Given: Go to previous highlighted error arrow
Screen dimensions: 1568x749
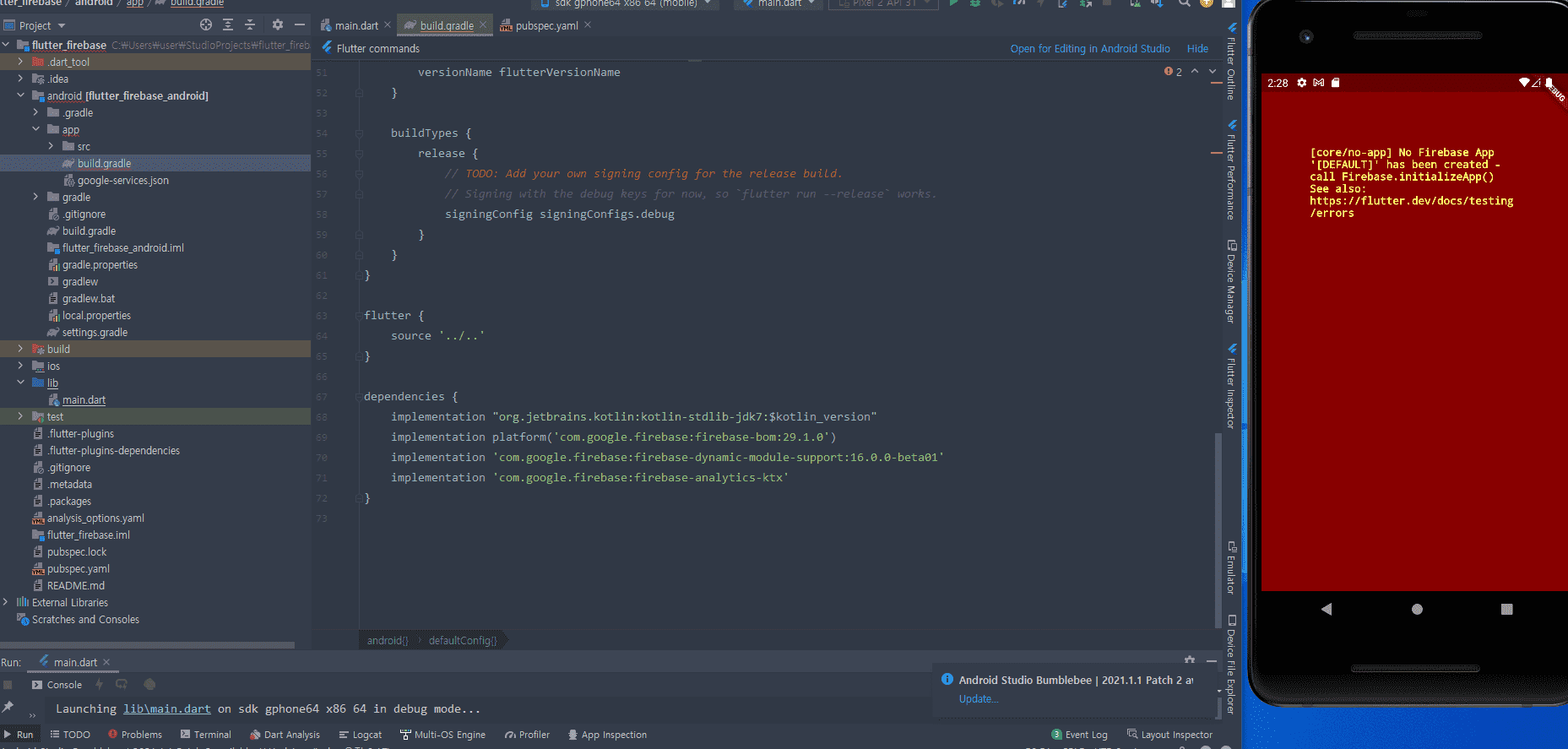Looking at the screenshot, I should coord(1195,72).
